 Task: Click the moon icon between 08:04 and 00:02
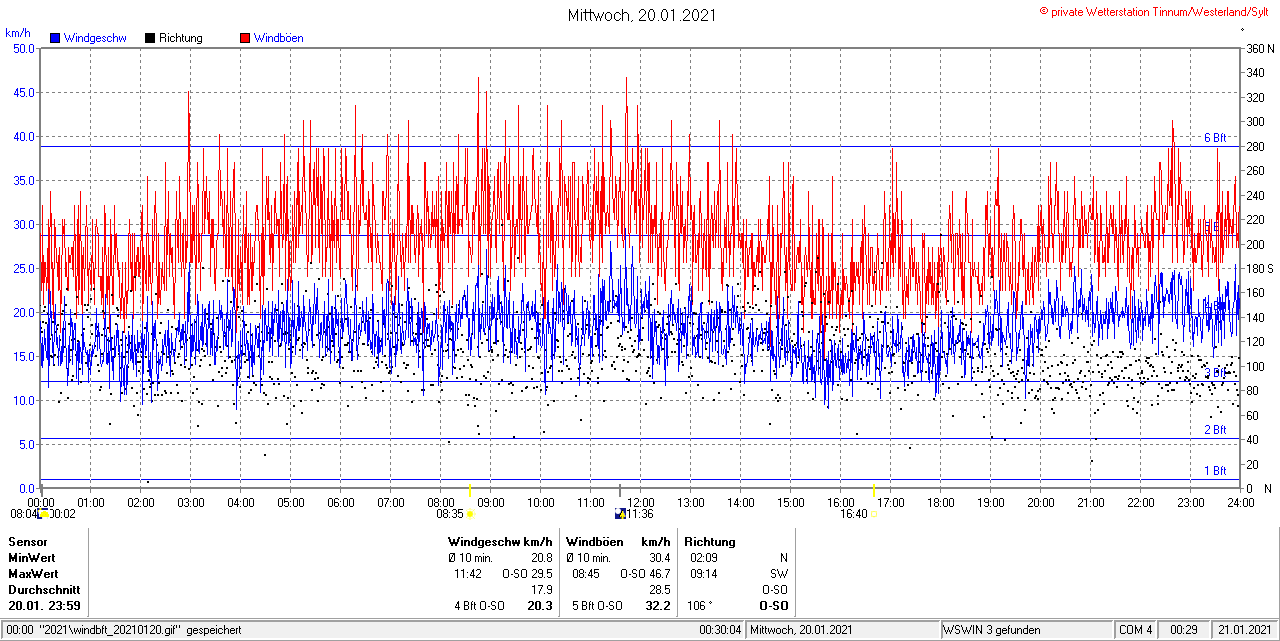click(x=44, y=514)
